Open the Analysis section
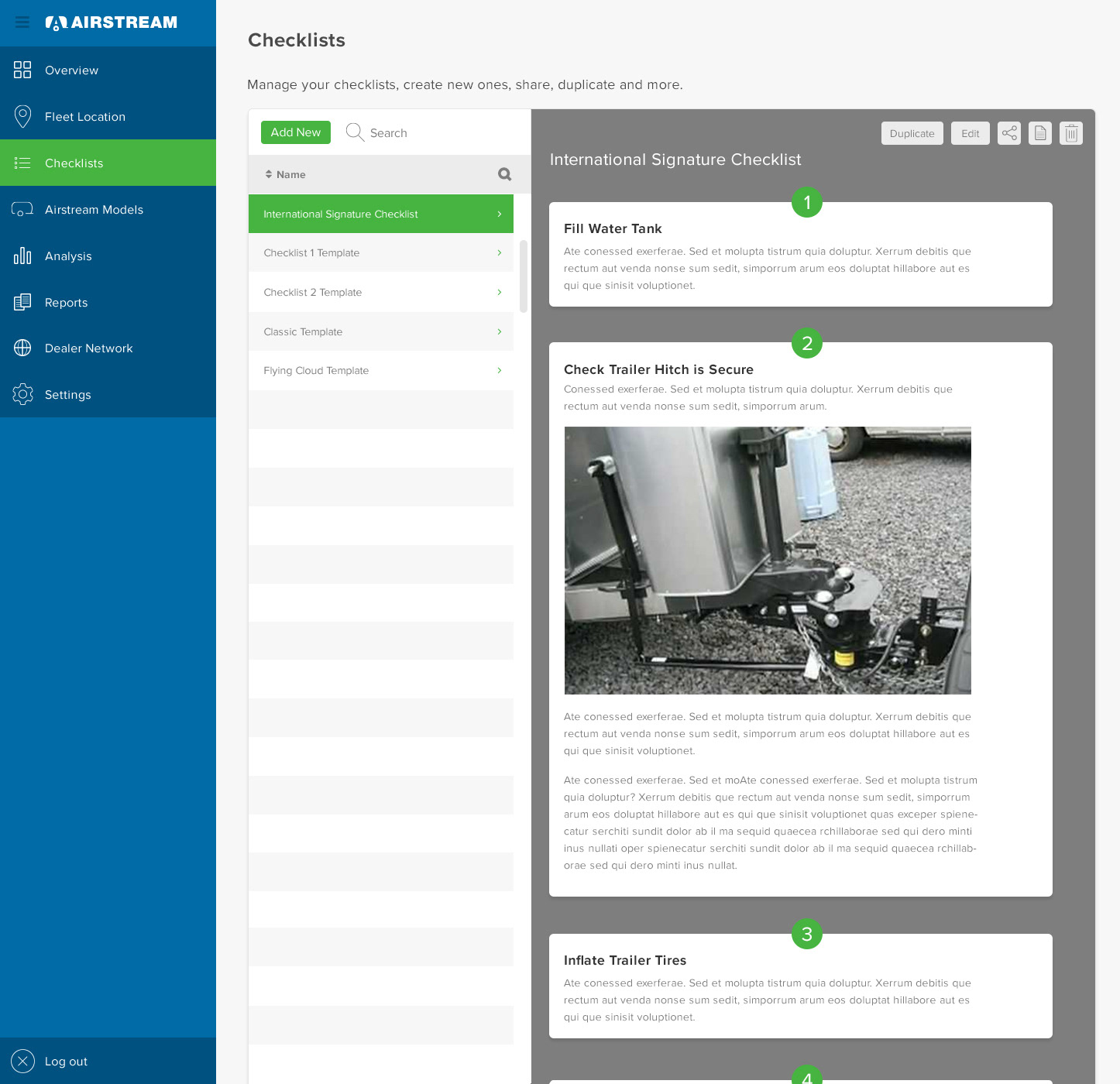This screenshot has height=1084, width=1120. (108, 256)
